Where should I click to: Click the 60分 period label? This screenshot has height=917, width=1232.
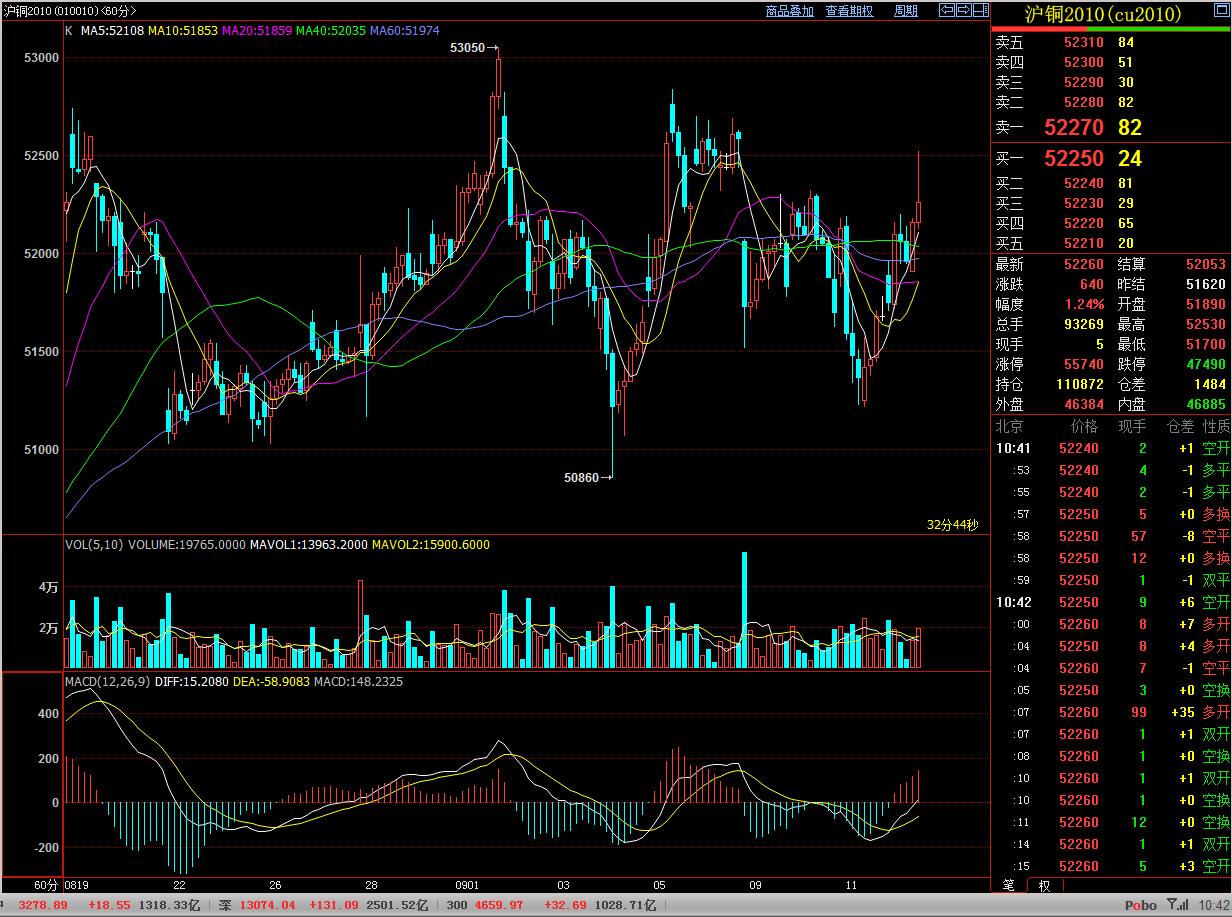[47, 885]
